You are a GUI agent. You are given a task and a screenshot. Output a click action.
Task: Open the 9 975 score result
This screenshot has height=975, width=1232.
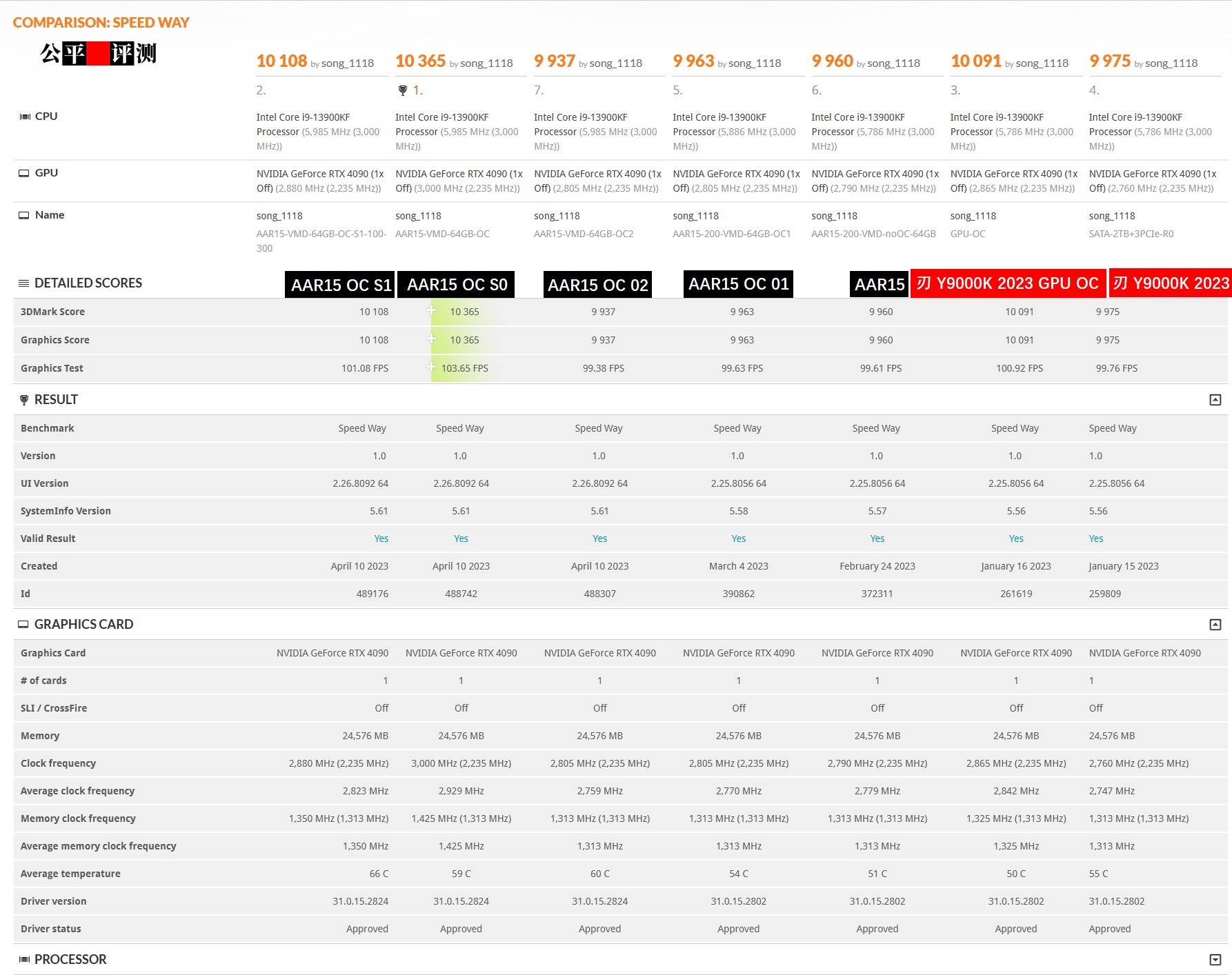[1110, 61]
